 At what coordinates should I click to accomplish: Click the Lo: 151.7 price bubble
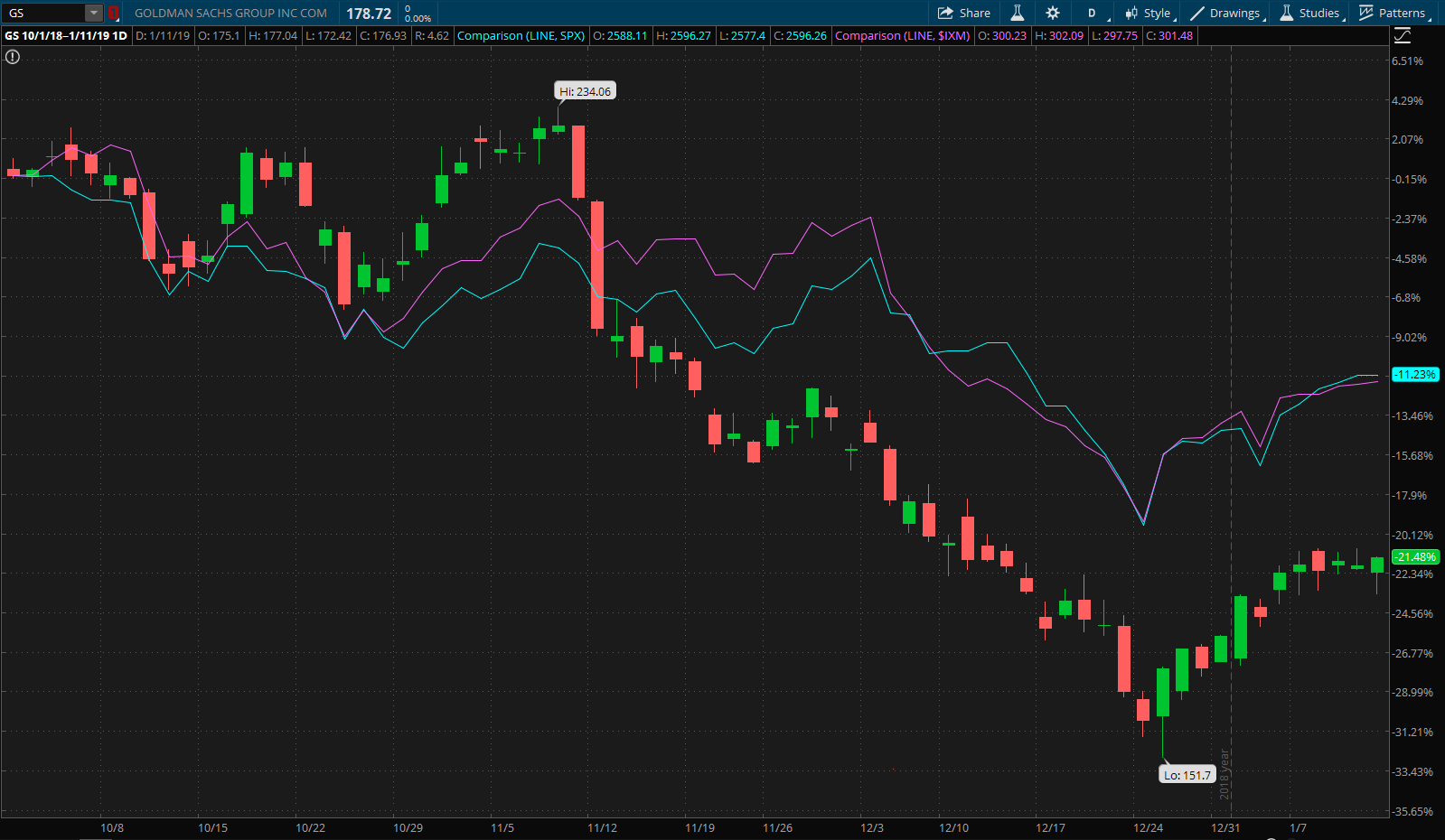[1187, 775]
